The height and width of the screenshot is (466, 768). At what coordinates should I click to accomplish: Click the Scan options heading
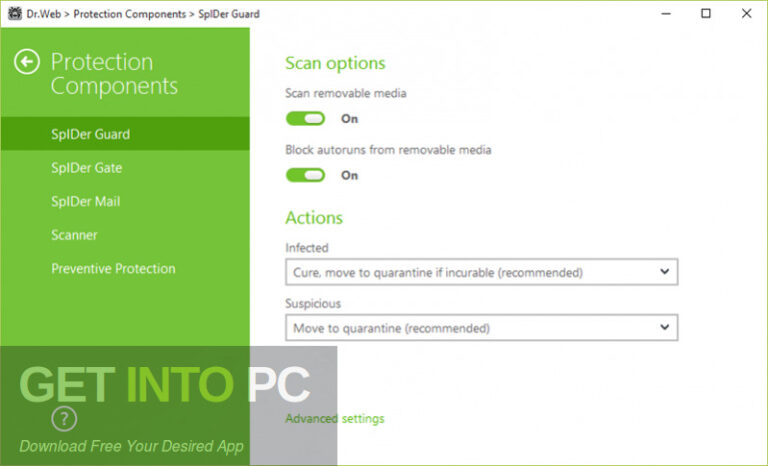click(x=336, y=63)
